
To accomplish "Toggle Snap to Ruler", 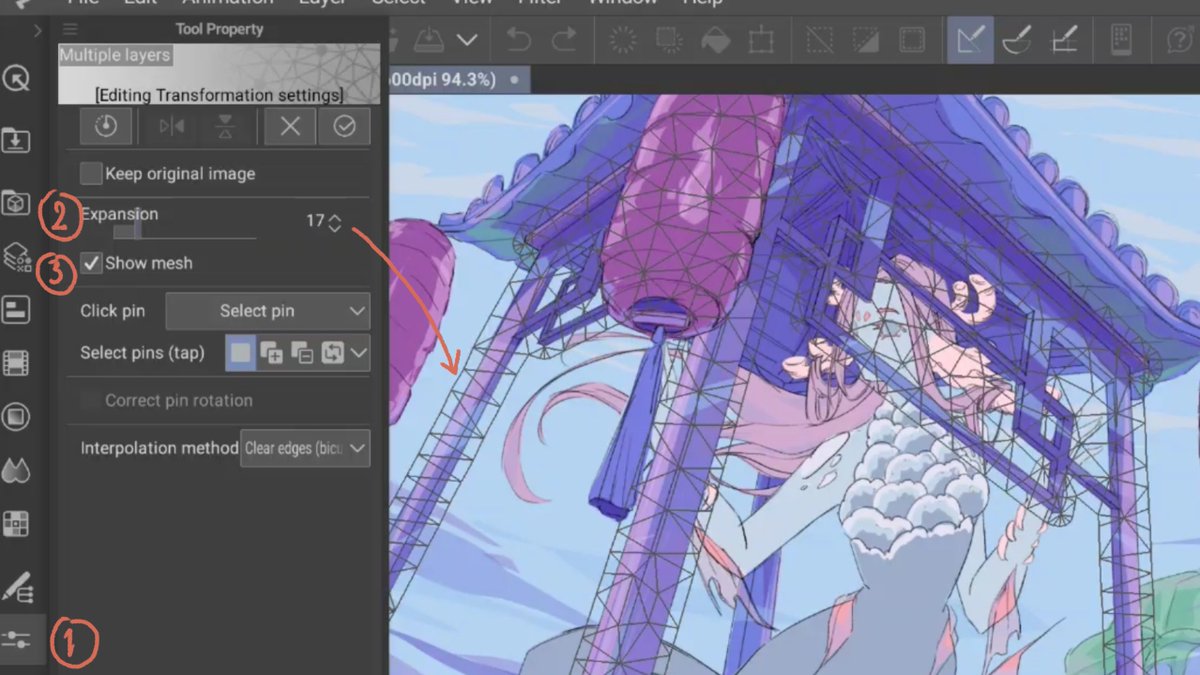I will 970,40.
